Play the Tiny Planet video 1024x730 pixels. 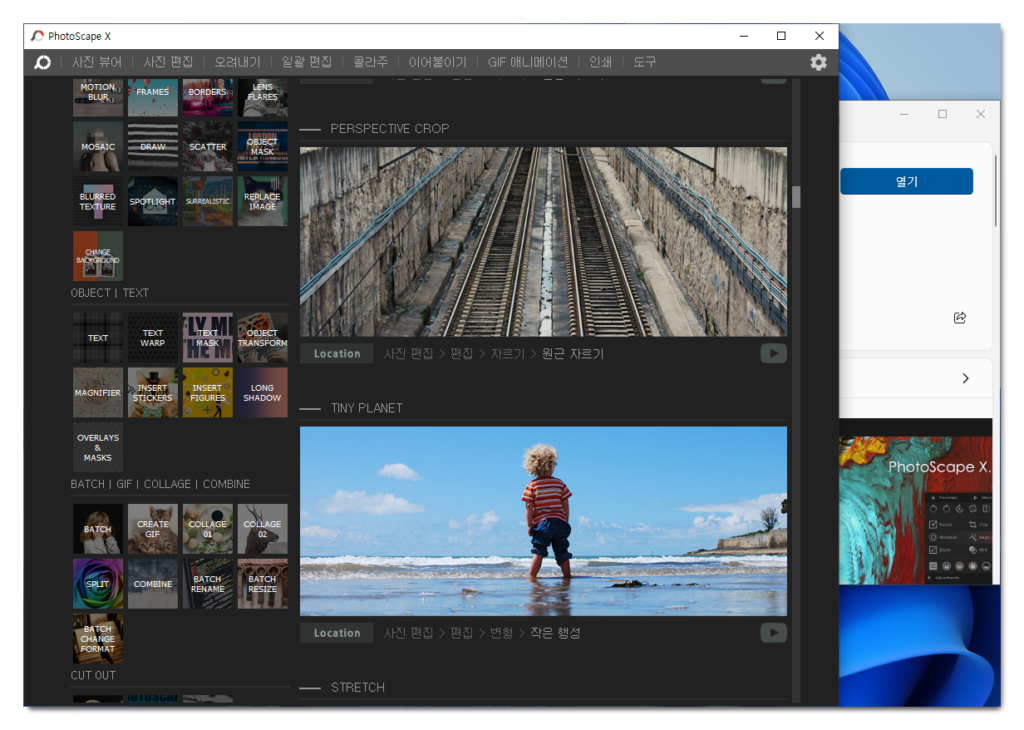pyautogui.click(x=773, y=633)
